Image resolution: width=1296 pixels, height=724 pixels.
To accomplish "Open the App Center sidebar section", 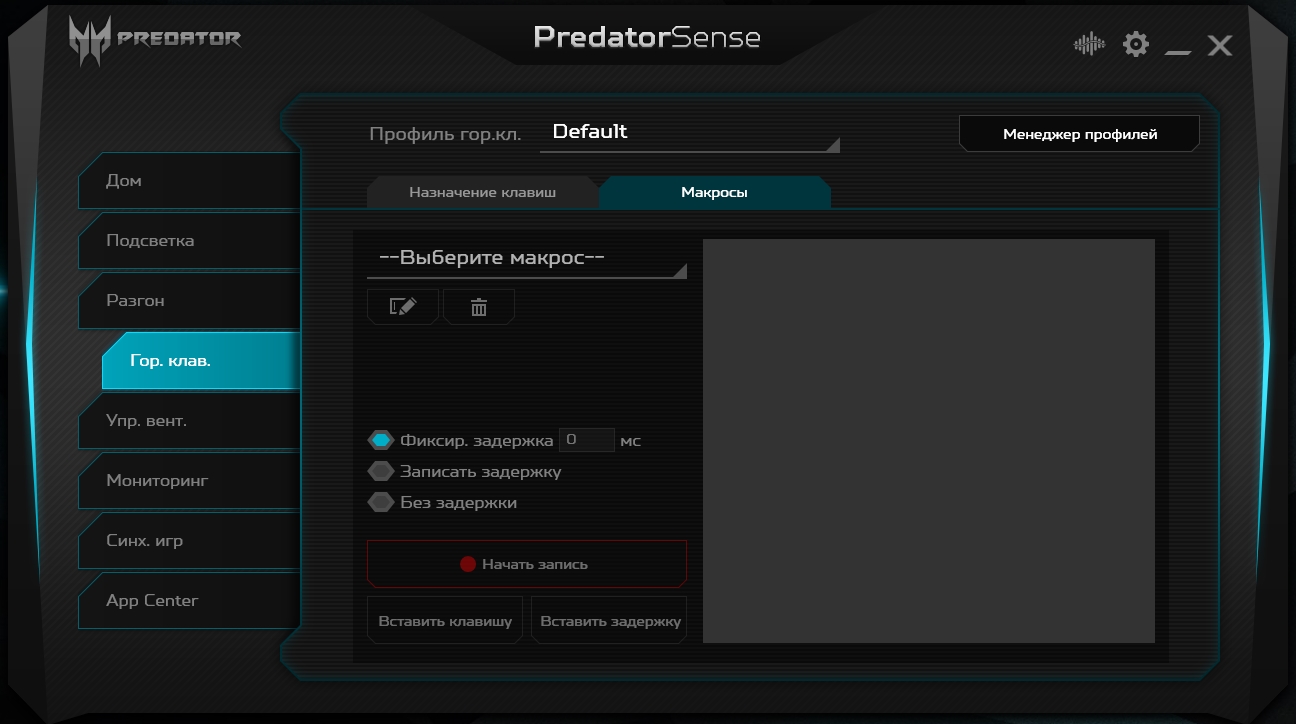I will pyautogui.click(x=189, y=601).
